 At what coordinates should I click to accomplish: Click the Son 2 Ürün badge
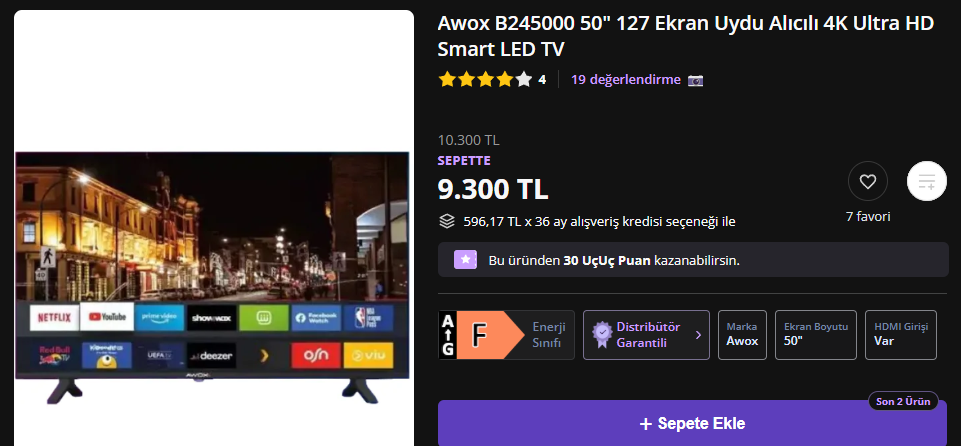(903, 402)
